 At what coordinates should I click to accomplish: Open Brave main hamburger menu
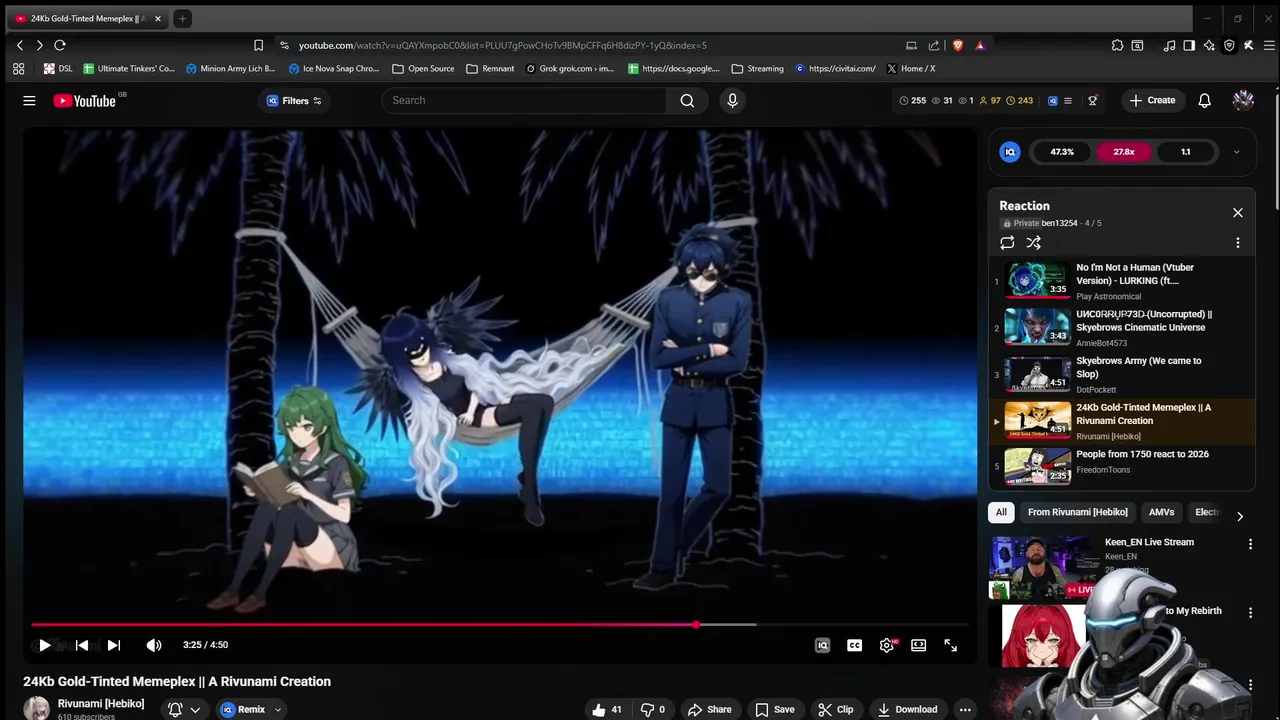coord(1269,45)
